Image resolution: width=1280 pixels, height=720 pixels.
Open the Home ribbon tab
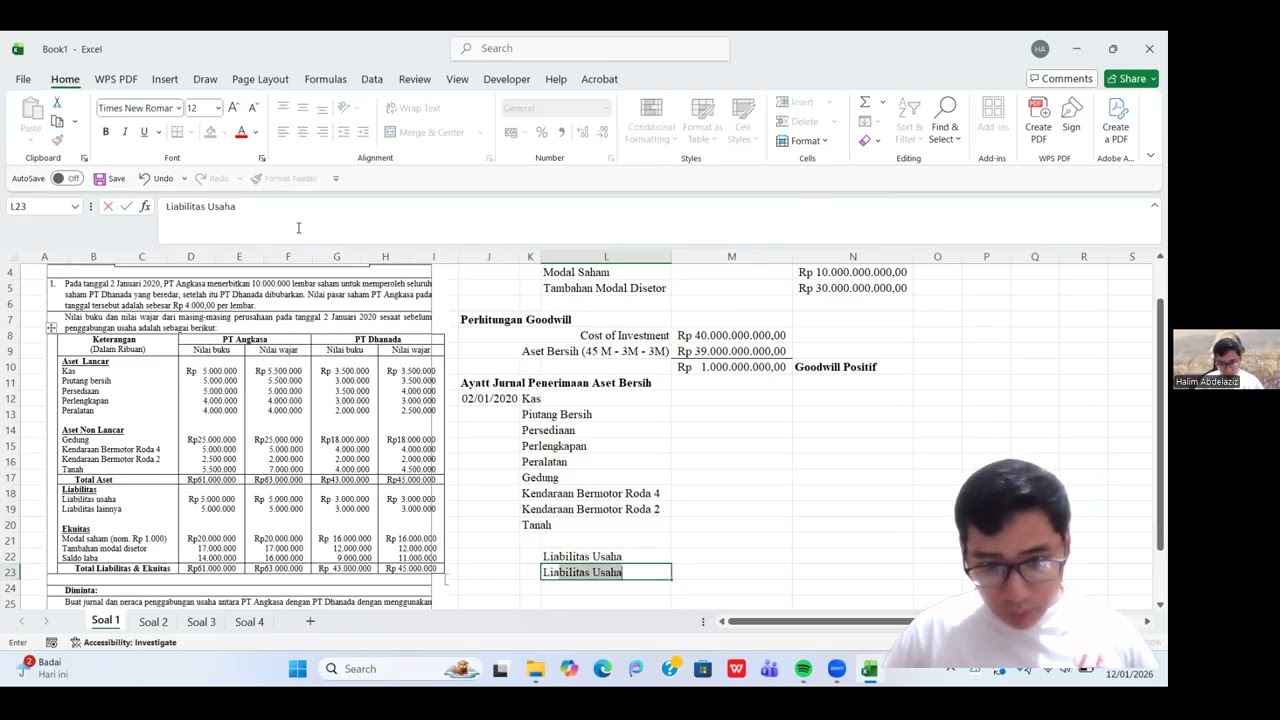pos(65,79)
